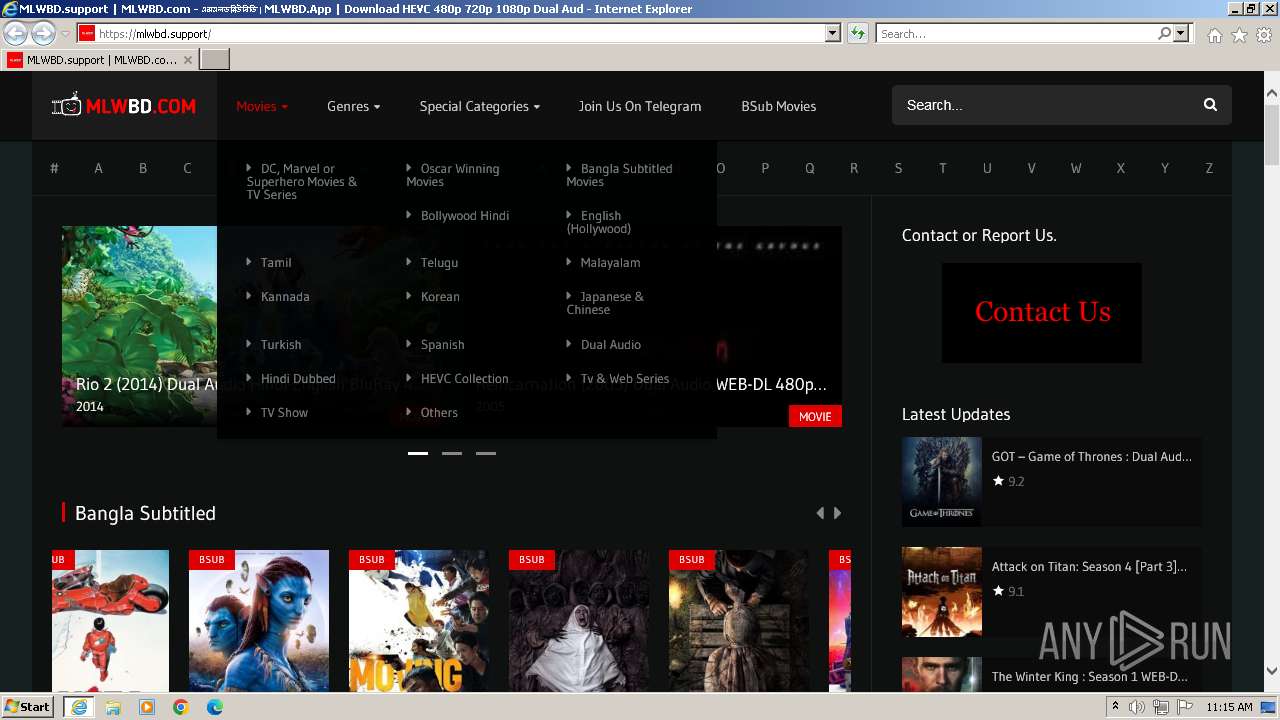This screenshot has width=1280, height=720.
Task: Filter titles by letter A
Action: click(x=98, y=168)
